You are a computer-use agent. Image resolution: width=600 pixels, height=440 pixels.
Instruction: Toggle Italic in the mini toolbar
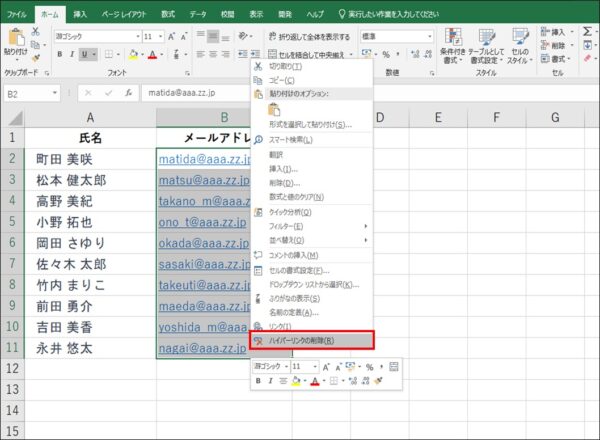point(270,381)
